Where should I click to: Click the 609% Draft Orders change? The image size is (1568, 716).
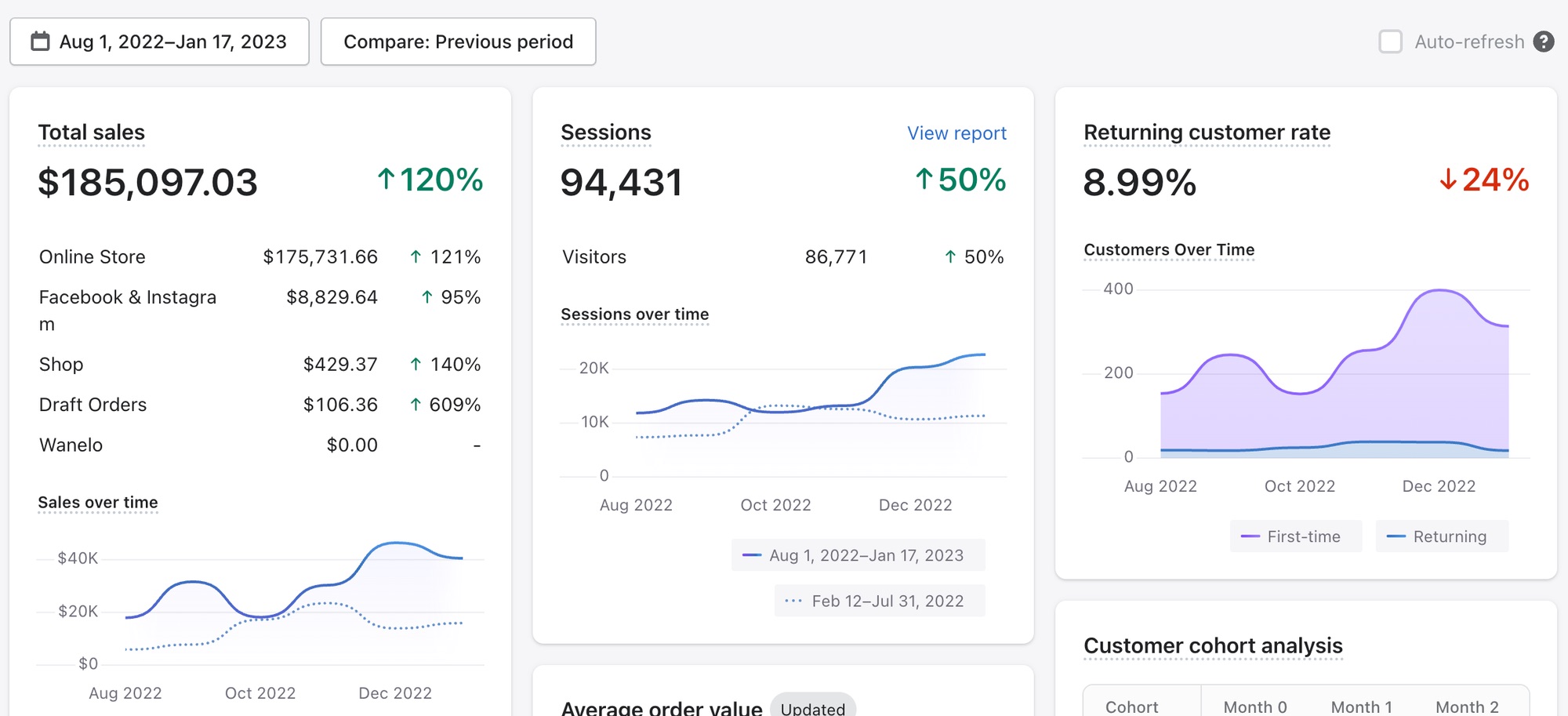[445, 405]
